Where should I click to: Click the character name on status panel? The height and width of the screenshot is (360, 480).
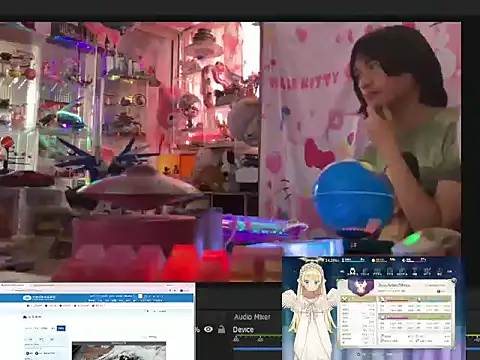coord(394,285)
